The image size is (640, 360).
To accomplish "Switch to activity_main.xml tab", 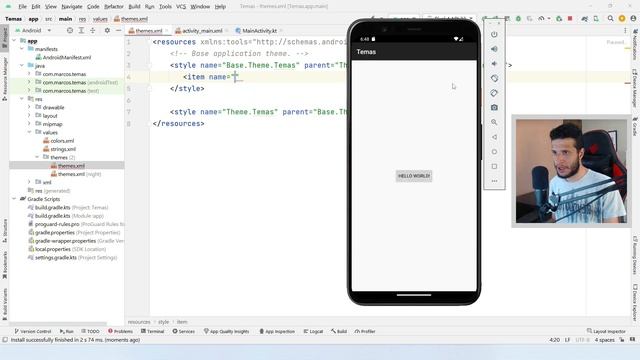I will point(199,31).
